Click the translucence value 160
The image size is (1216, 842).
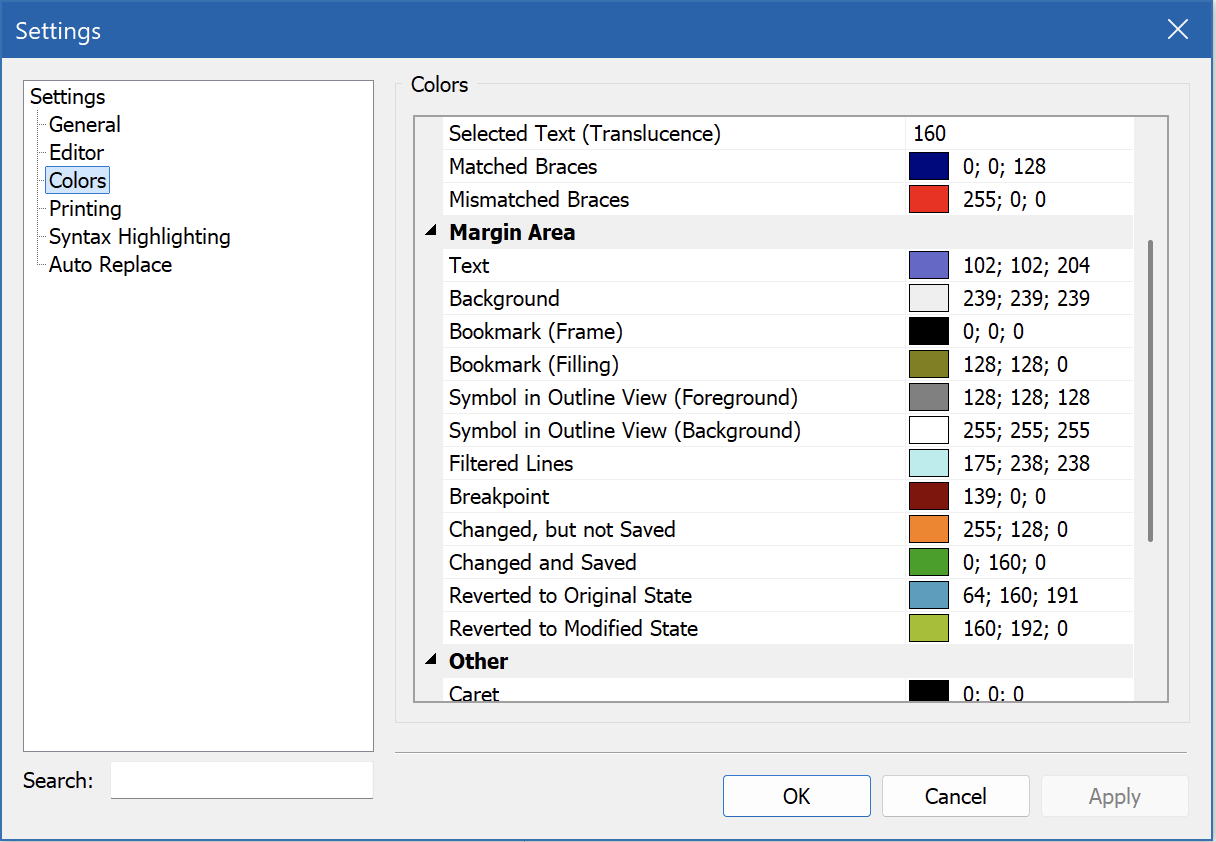point(930,133)
